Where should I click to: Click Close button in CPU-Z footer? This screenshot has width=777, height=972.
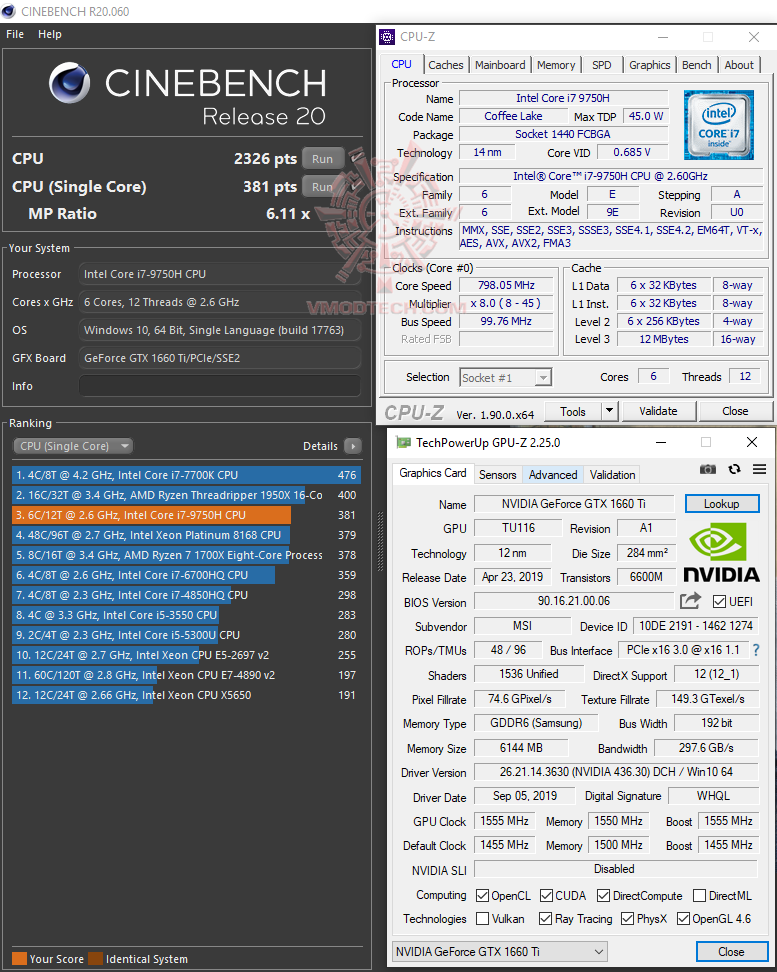tap(735, 411)
